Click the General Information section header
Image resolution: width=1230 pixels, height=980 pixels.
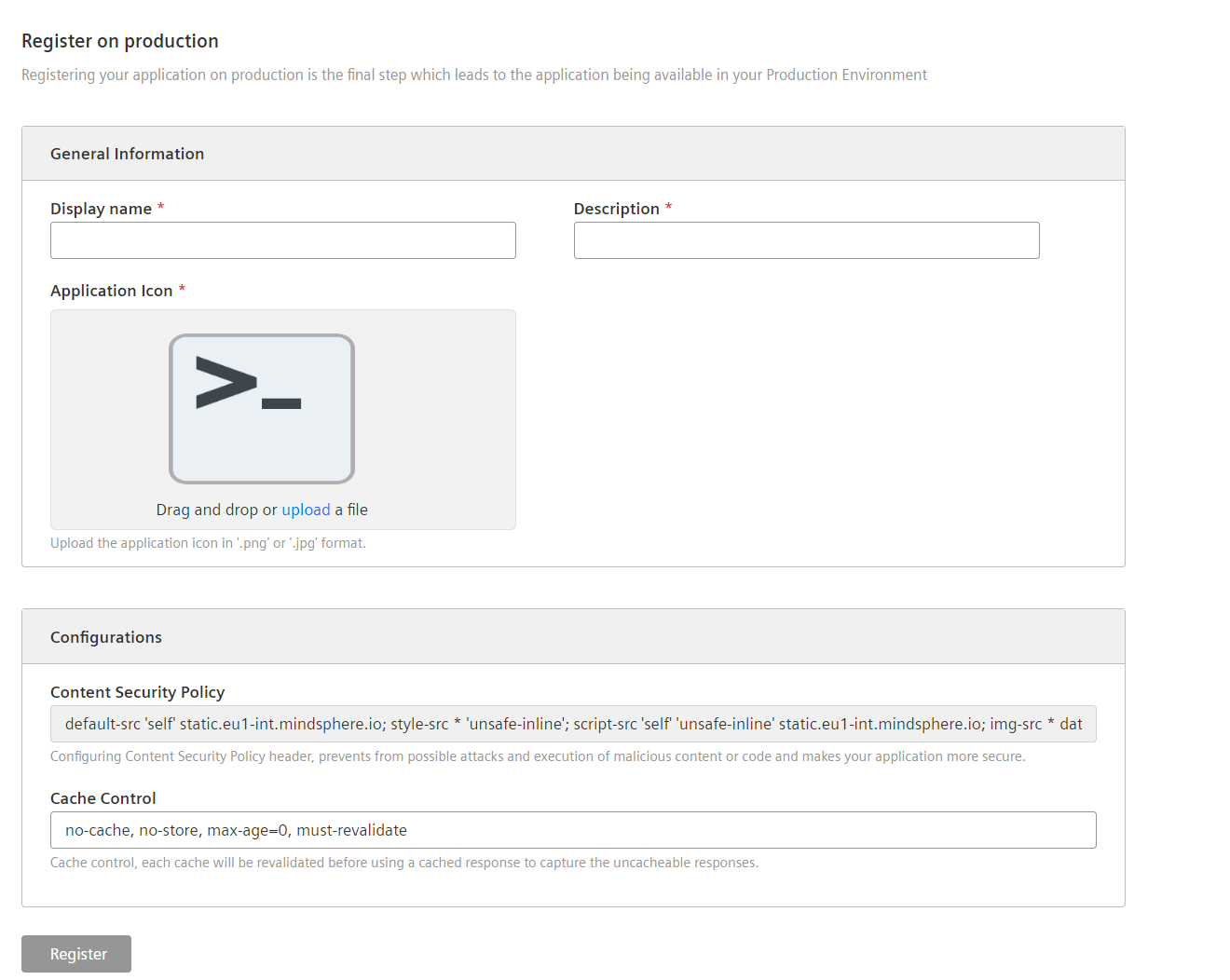(x=127, y=153)
